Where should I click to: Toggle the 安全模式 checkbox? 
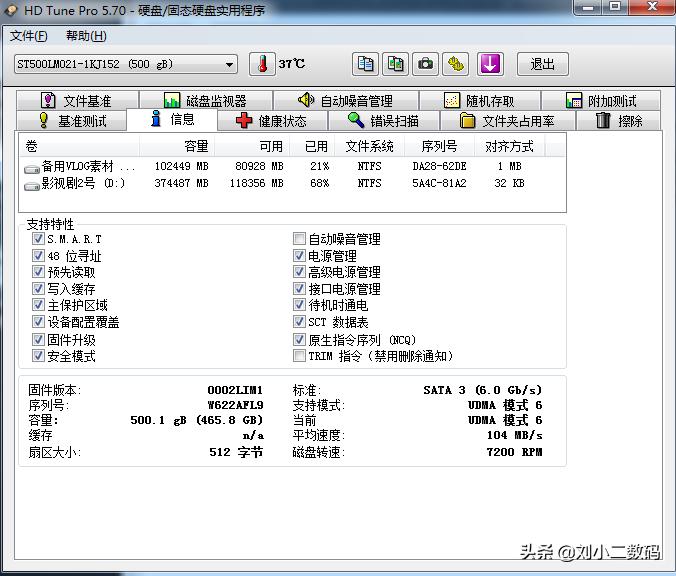pos(38,356)
